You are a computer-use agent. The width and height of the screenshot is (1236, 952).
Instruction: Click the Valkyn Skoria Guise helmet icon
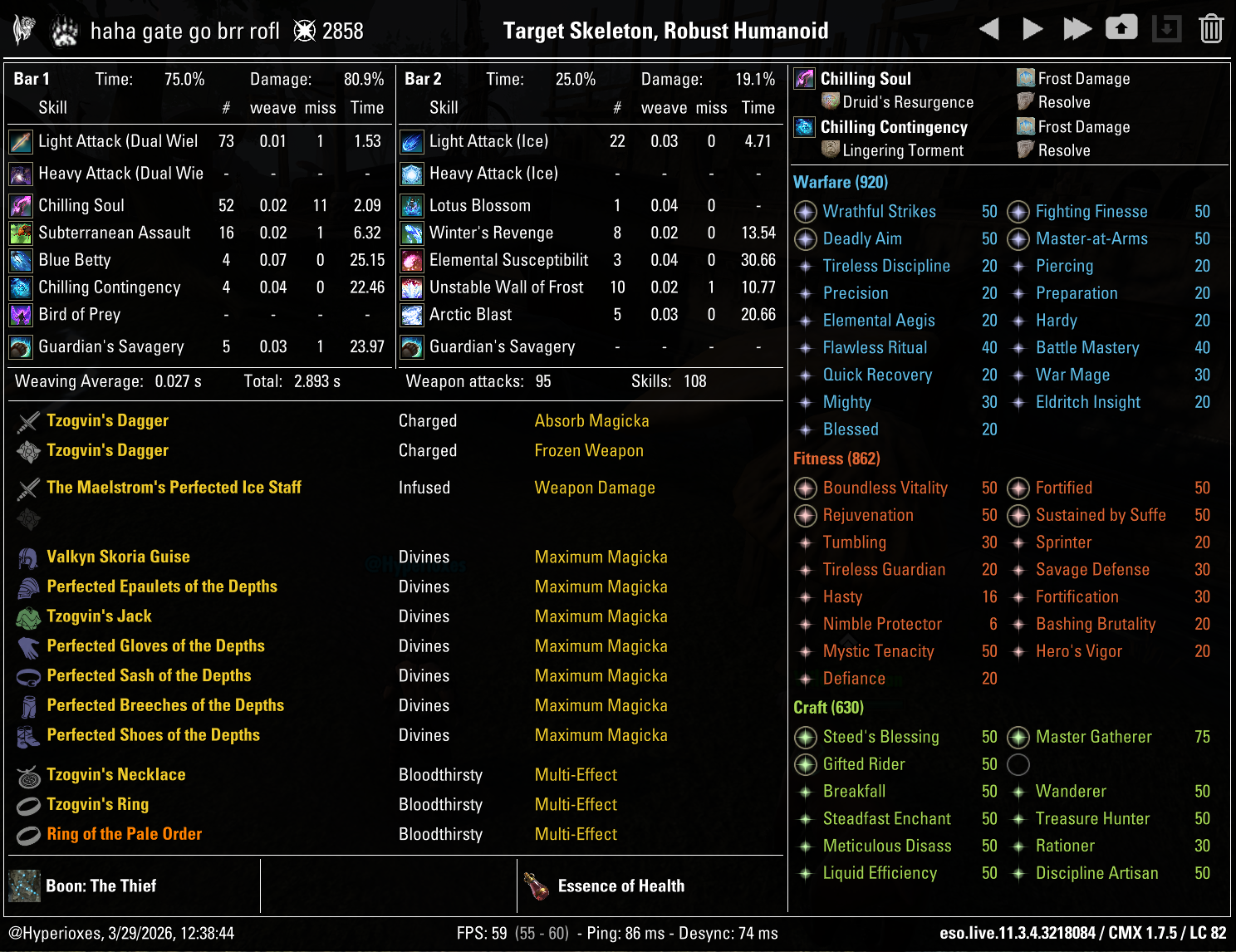pos(27,557)
